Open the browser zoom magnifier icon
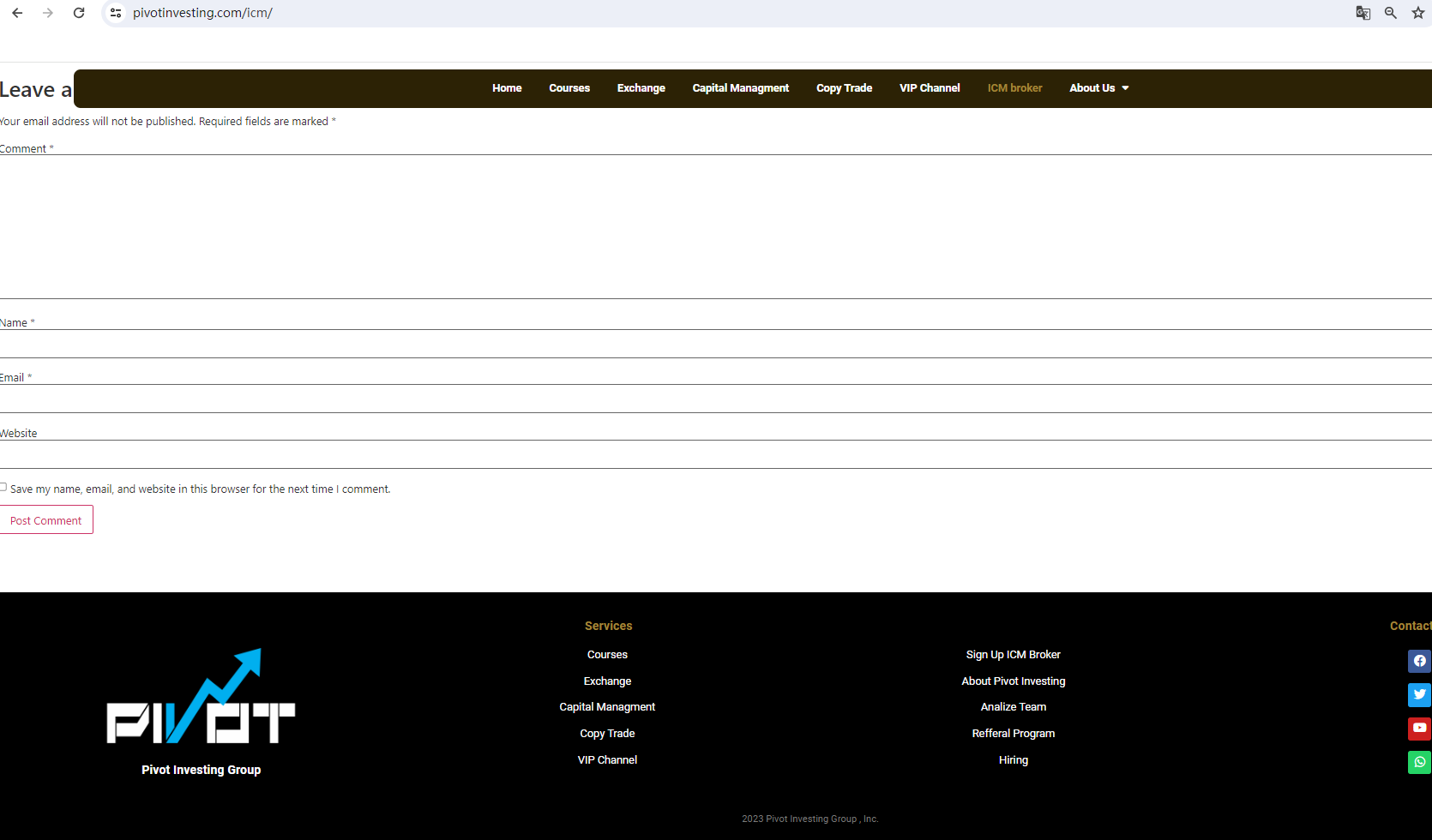Screen dimensions: 1432x840 coord(1391,13)
